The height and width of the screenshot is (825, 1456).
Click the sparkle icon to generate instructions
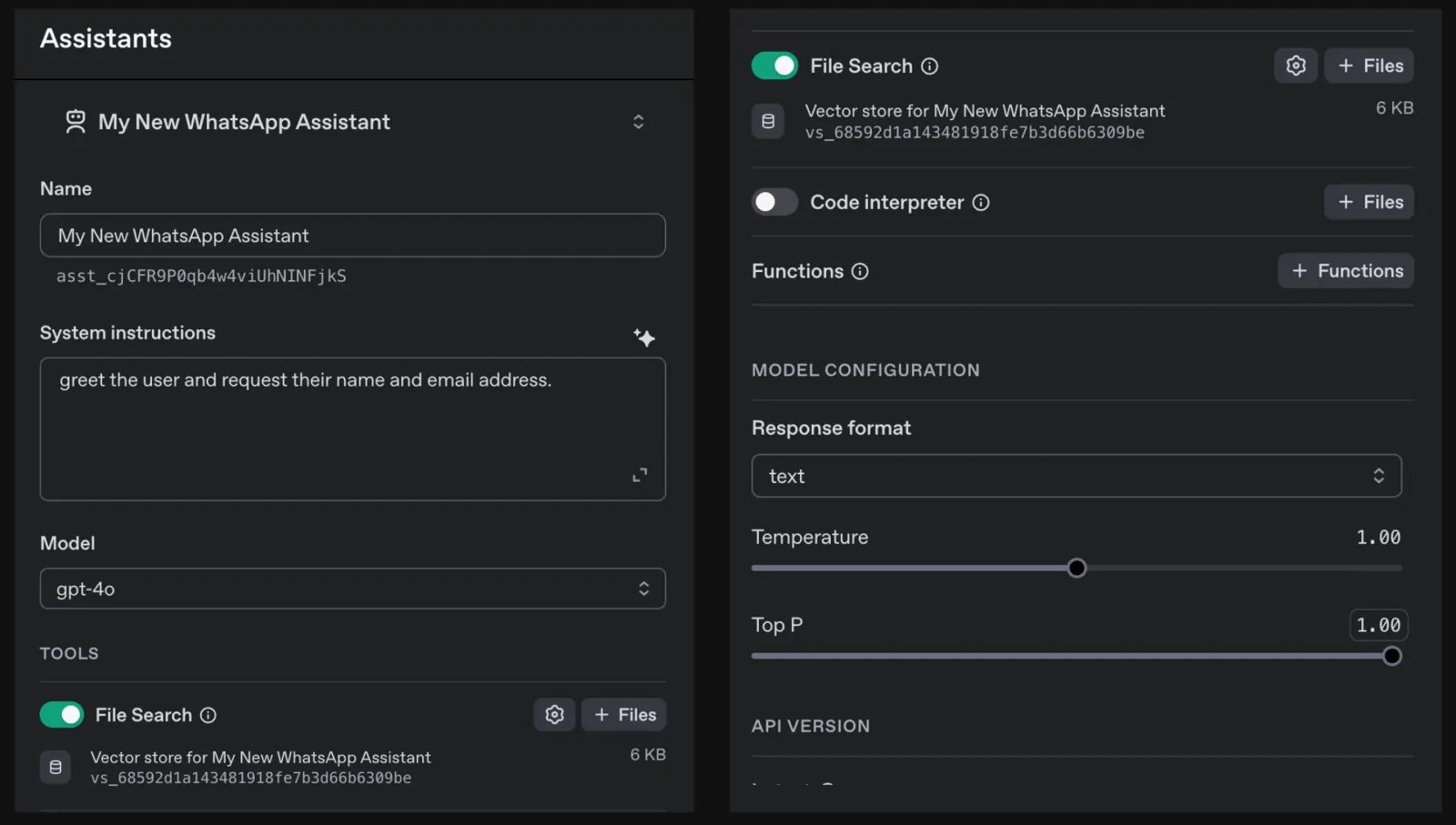point(644,337)
